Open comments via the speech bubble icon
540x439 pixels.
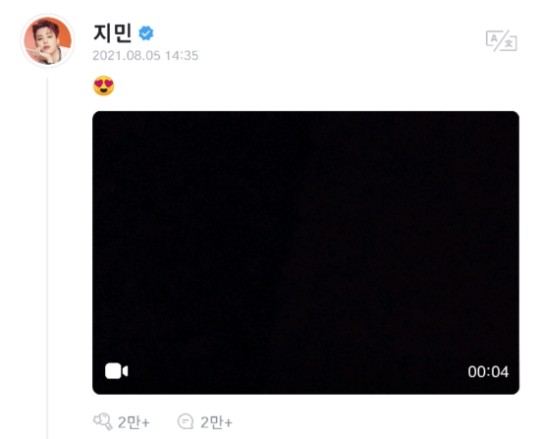186,422
